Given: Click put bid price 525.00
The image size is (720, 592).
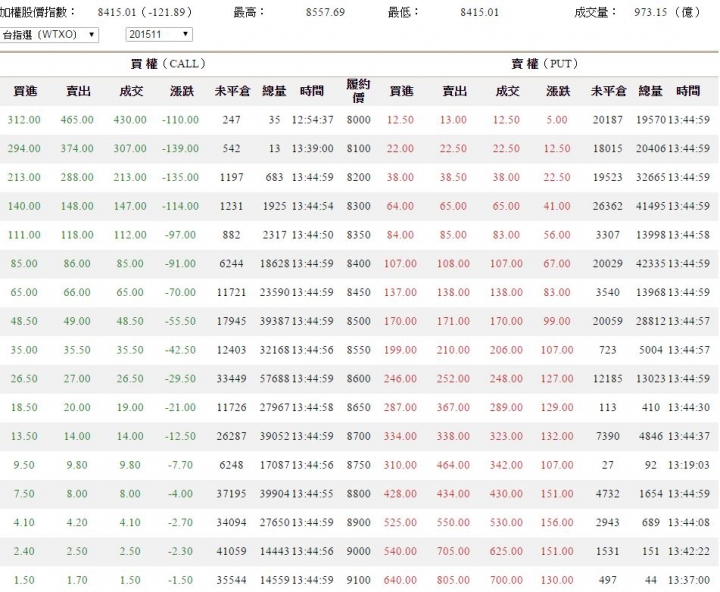Looking at the screenshot, I should (400, 523).
